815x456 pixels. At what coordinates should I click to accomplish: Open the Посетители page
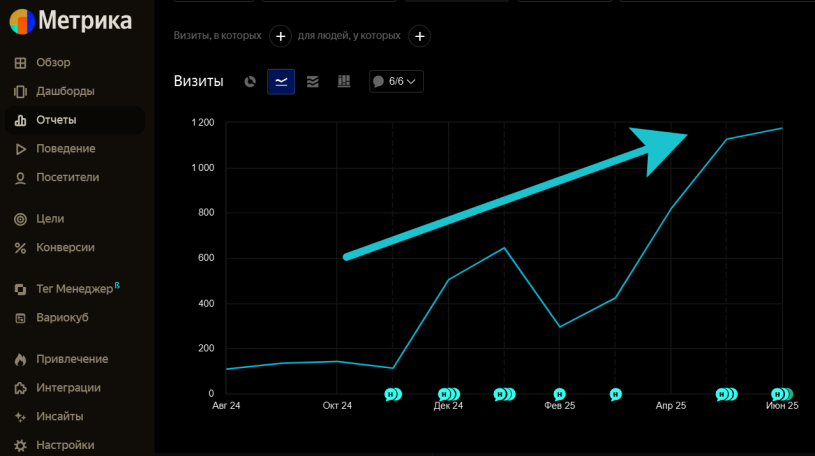67,178
